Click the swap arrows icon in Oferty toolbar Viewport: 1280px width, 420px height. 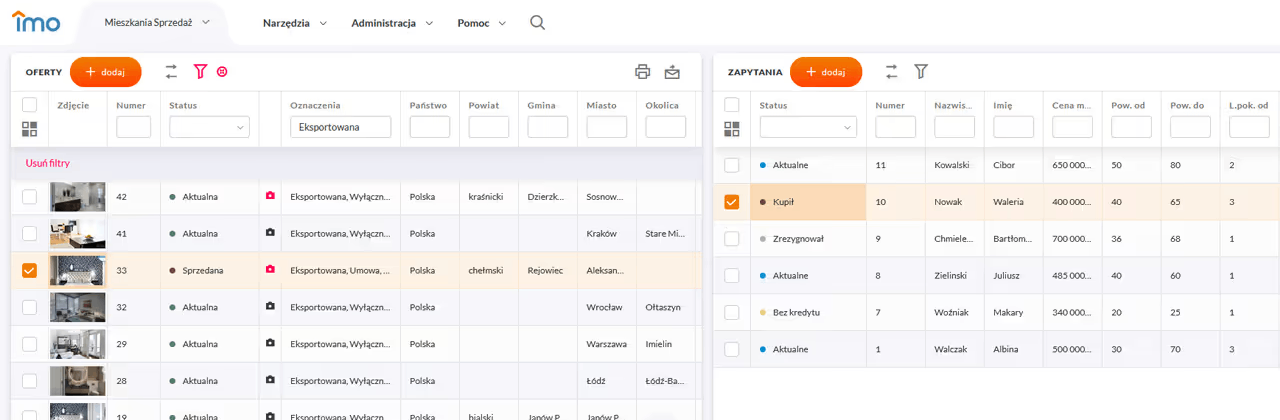click(x=171, y=71)
